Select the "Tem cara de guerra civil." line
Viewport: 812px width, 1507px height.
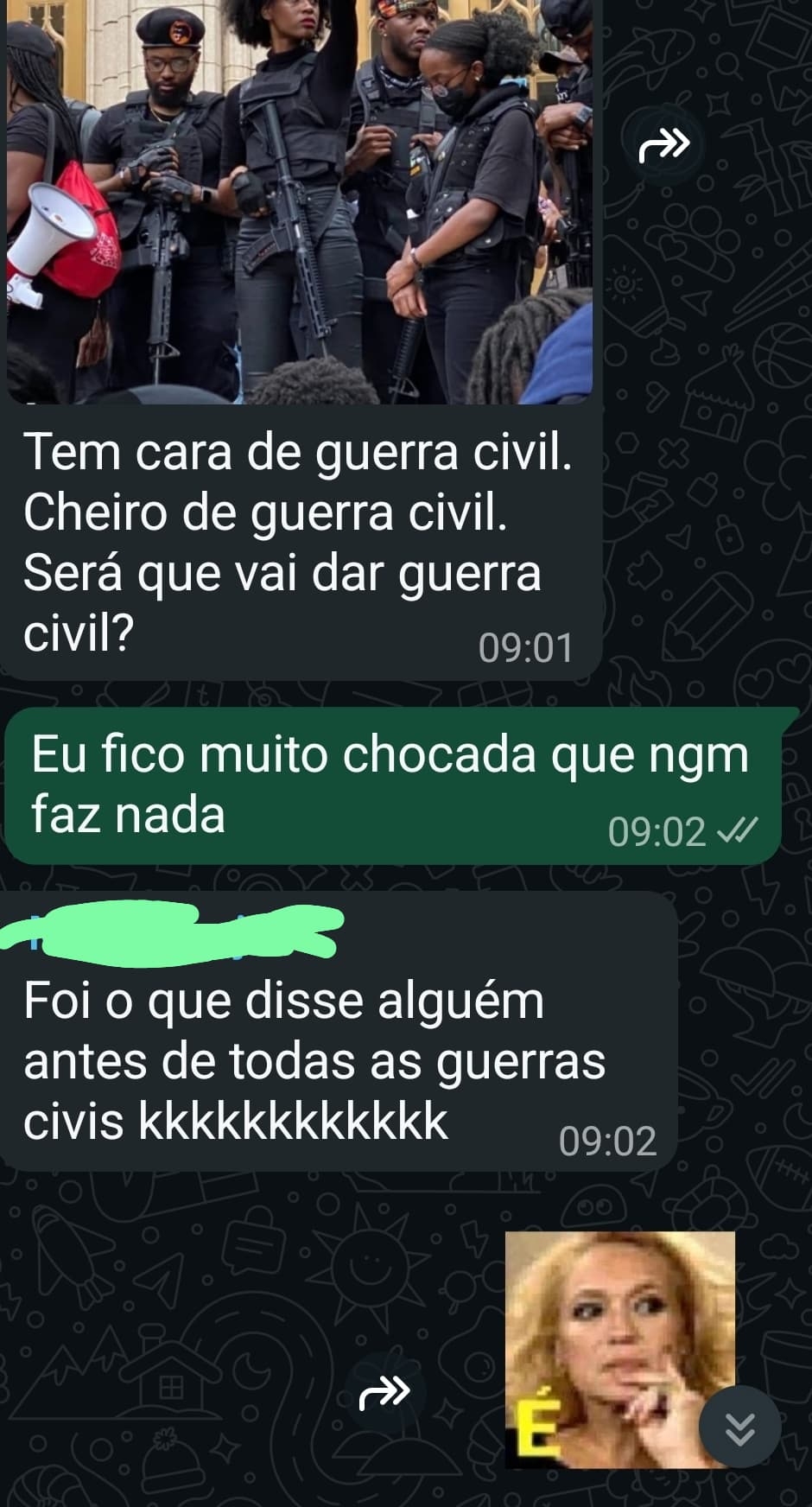tap(297, 451)
